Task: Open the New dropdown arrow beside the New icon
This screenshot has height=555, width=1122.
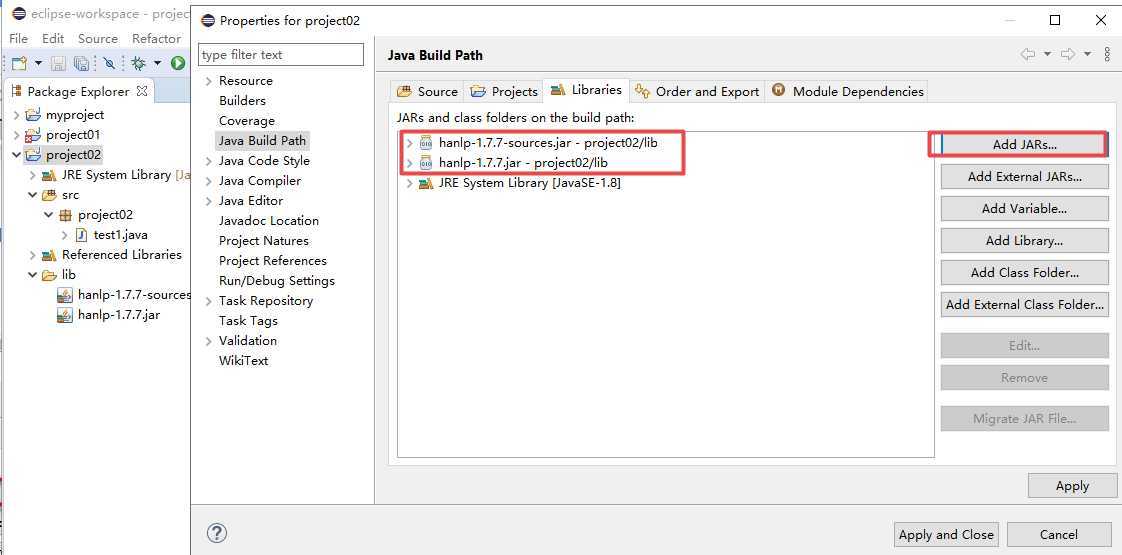Action: tap(38, 64)
